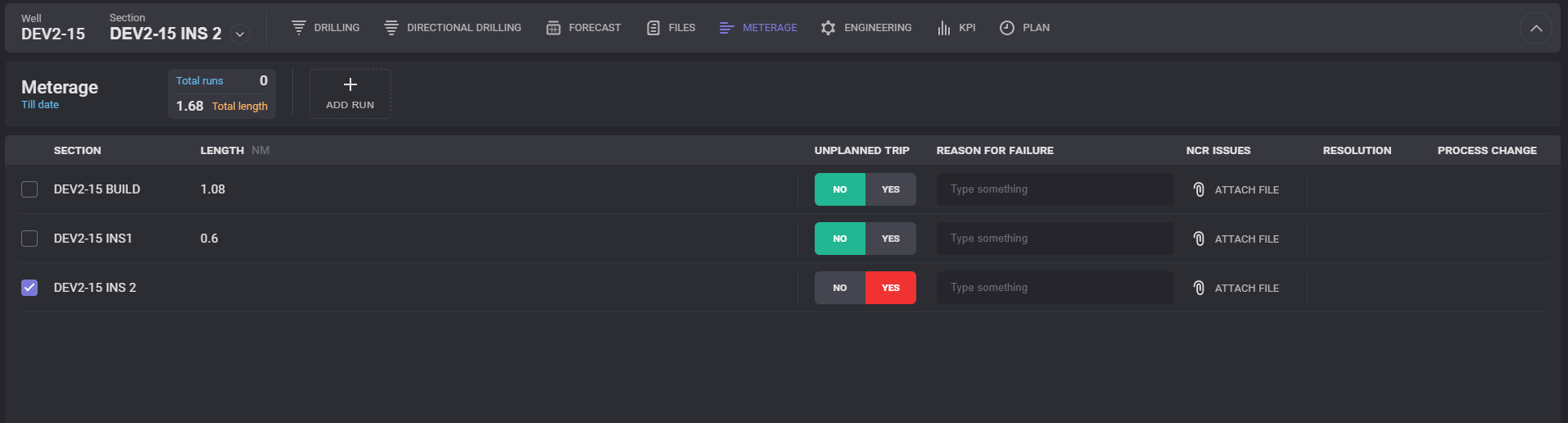This screenshot has width=1568, height=423.
Task: Click reason for failure field for INS 2
Action: click(1055, 288)
